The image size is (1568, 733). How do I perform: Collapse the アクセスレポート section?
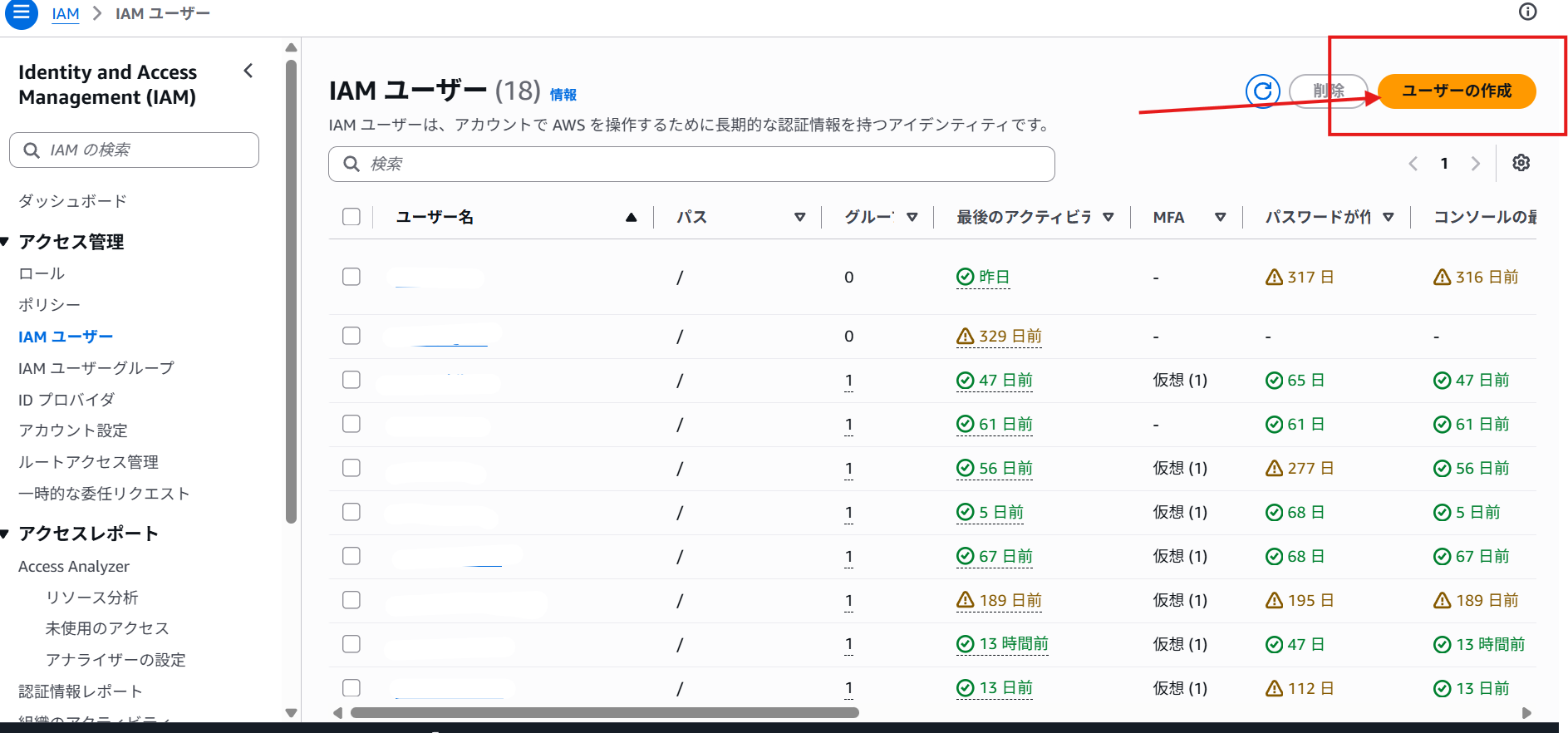point(5,534)
